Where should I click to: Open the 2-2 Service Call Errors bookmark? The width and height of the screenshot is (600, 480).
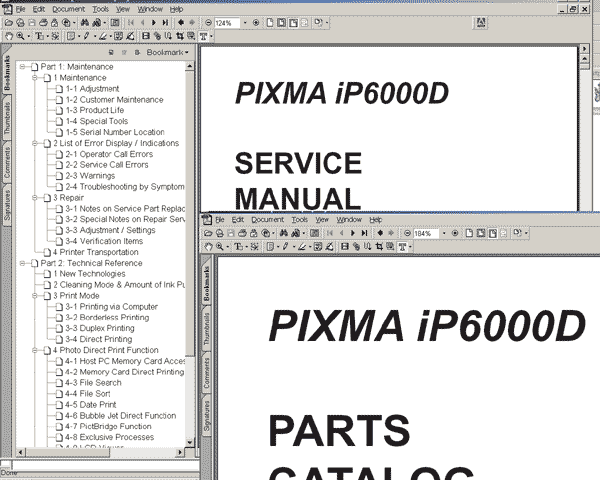click(107, 165)
